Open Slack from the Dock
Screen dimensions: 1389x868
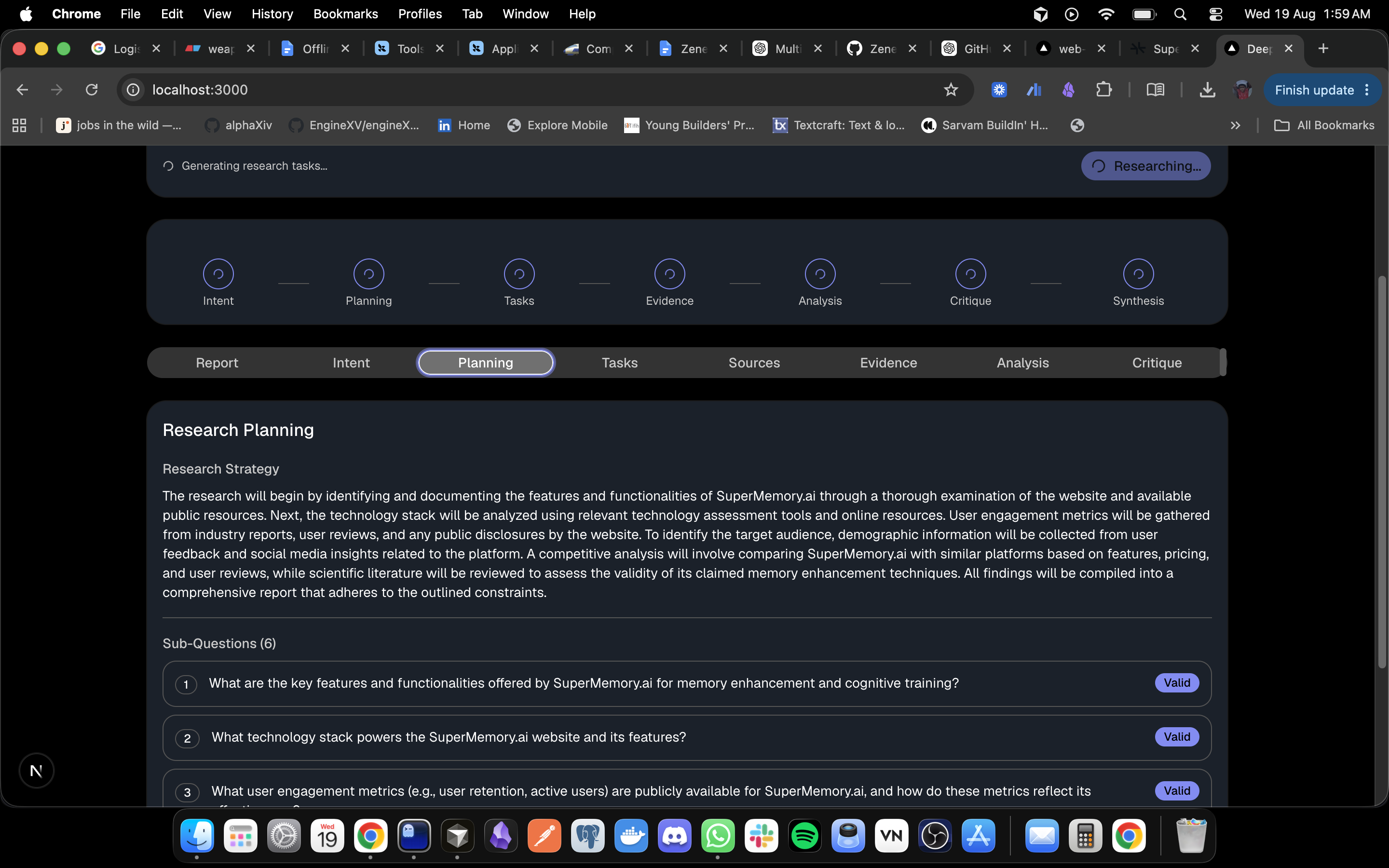pos(761,836)
